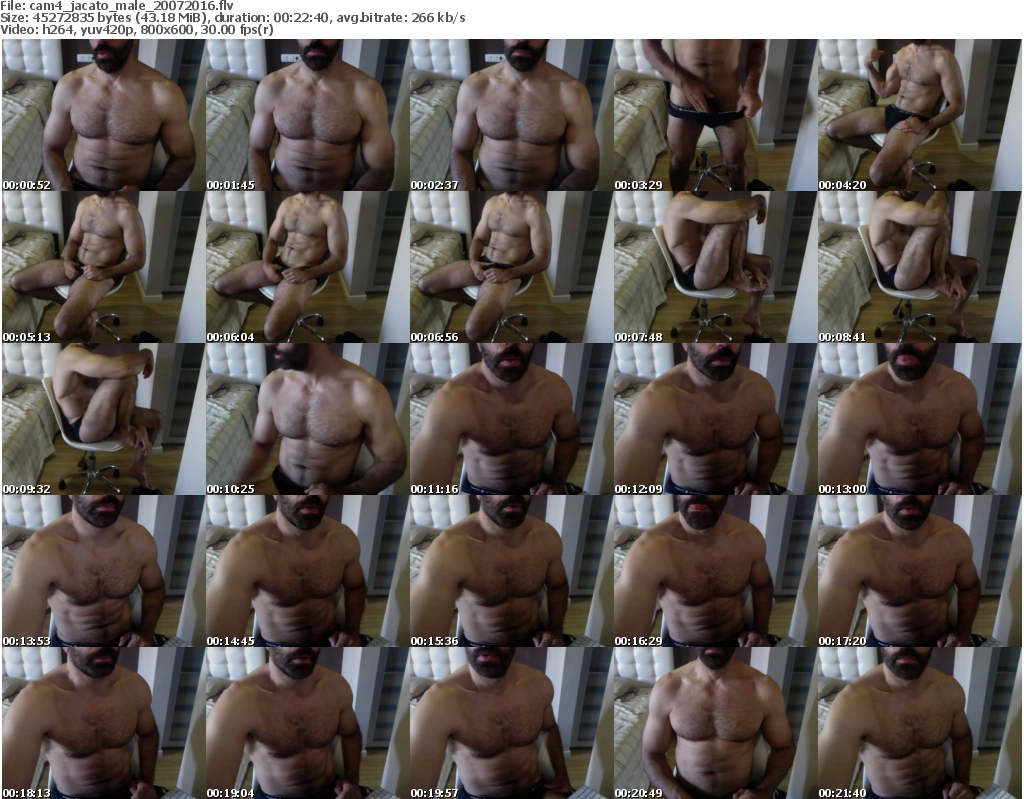The height and width of the screenshot is (799, 1024).
Task: Select the thumbnail stamped 00:12:09
Action: point(715,419)
